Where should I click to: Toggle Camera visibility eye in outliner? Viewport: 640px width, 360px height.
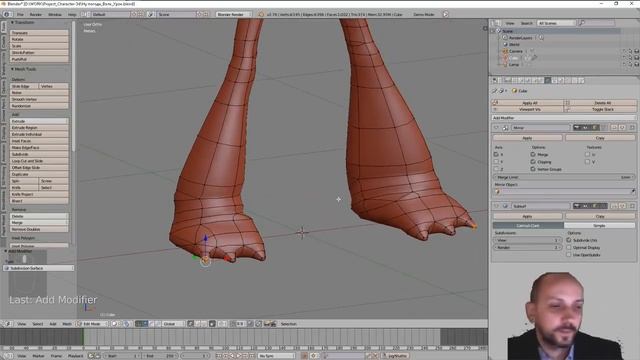(x=624, y=51)
